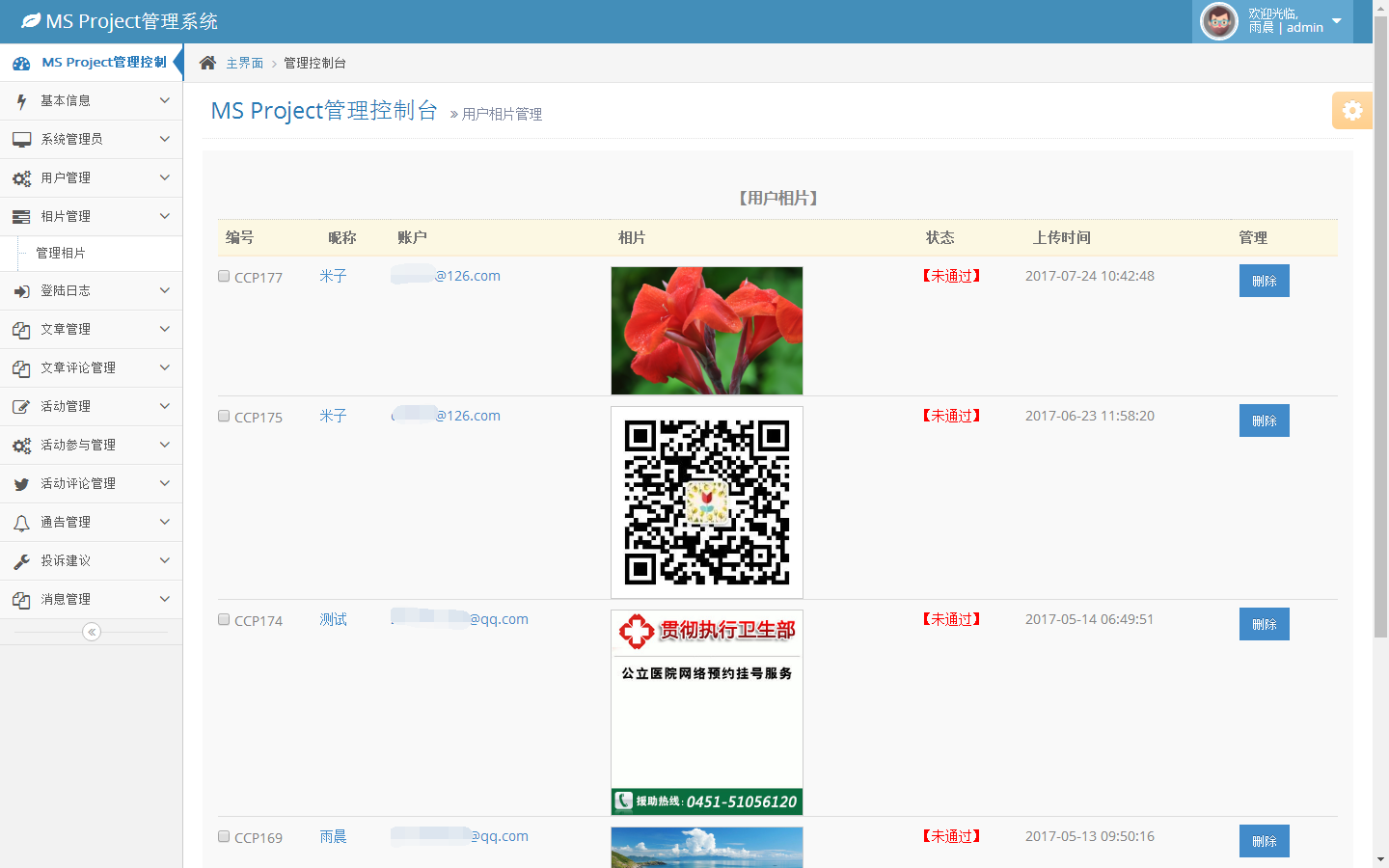The image size is (1389, 868).
Task: Check the box for record CCP177
Action: 224,277
